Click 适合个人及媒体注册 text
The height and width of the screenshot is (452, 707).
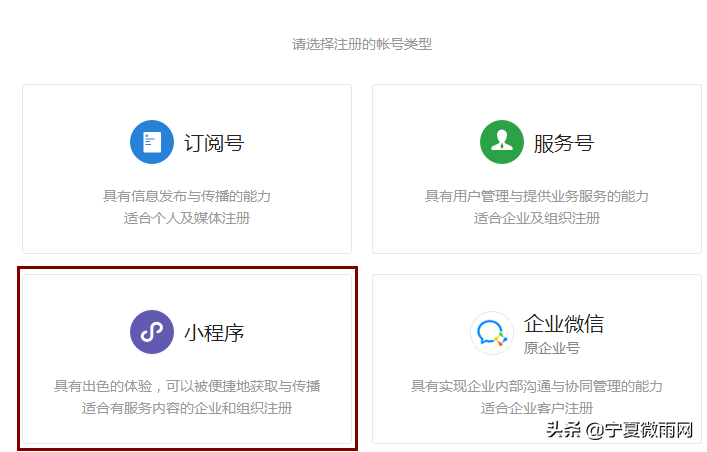pos(187,218)
